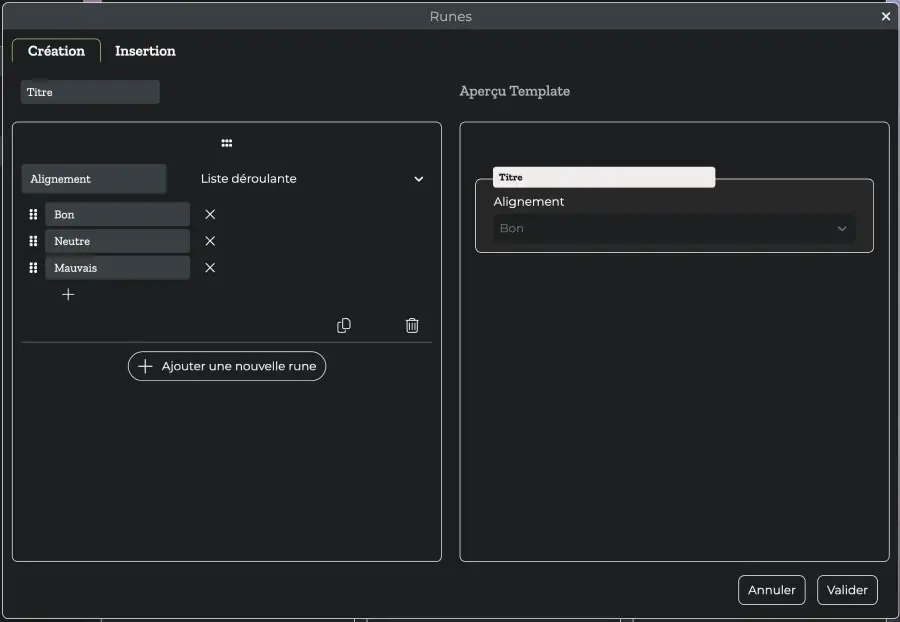Click the Titre input field

click(90, 92)
